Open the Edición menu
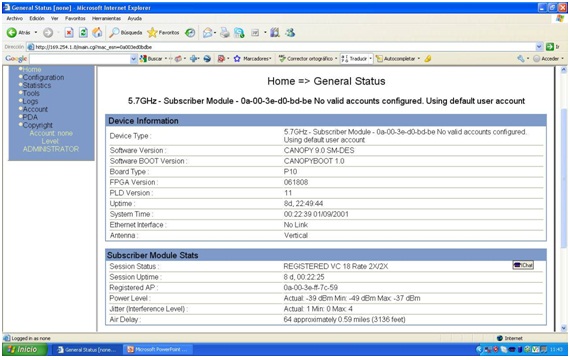Viewport: 570px width, 360px height. tap(37, 18)
